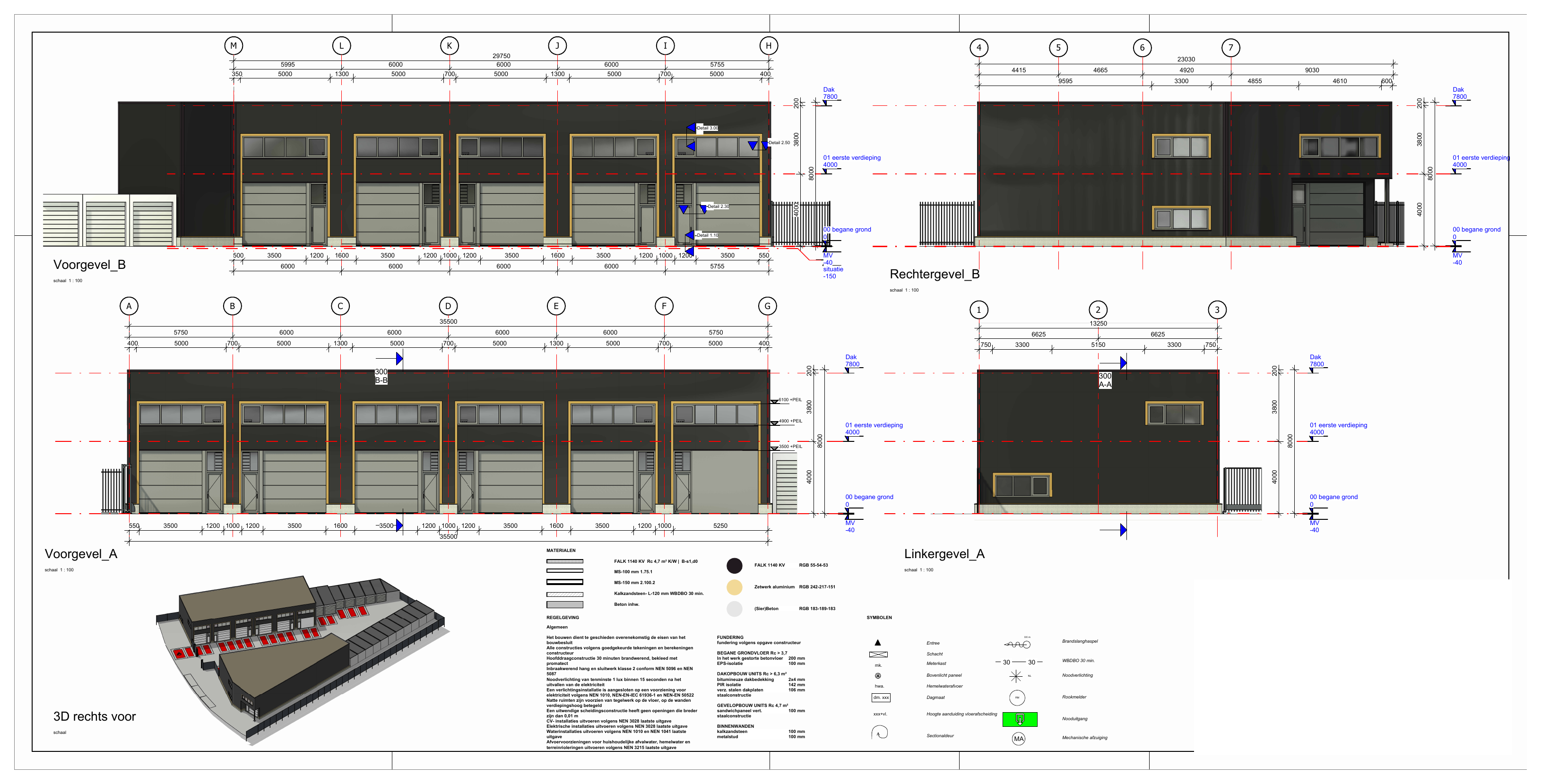Click the 'situatie -150' level label
Viewport: 1541px width, 784px height.
click(x=833, y=273)
